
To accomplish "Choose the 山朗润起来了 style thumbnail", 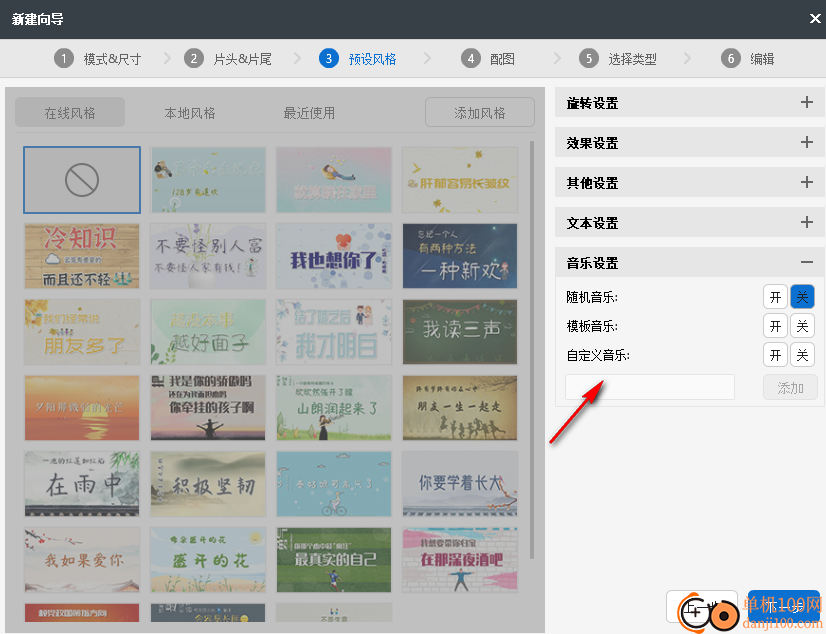I will pos(334,408).
